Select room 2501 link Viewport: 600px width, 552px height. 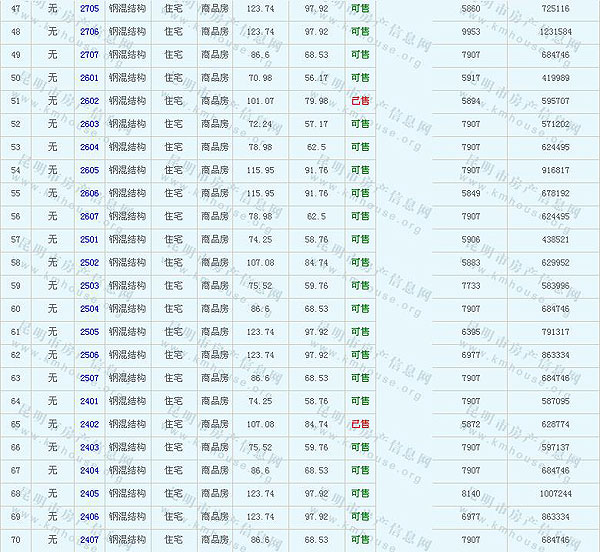click(89, 239)
